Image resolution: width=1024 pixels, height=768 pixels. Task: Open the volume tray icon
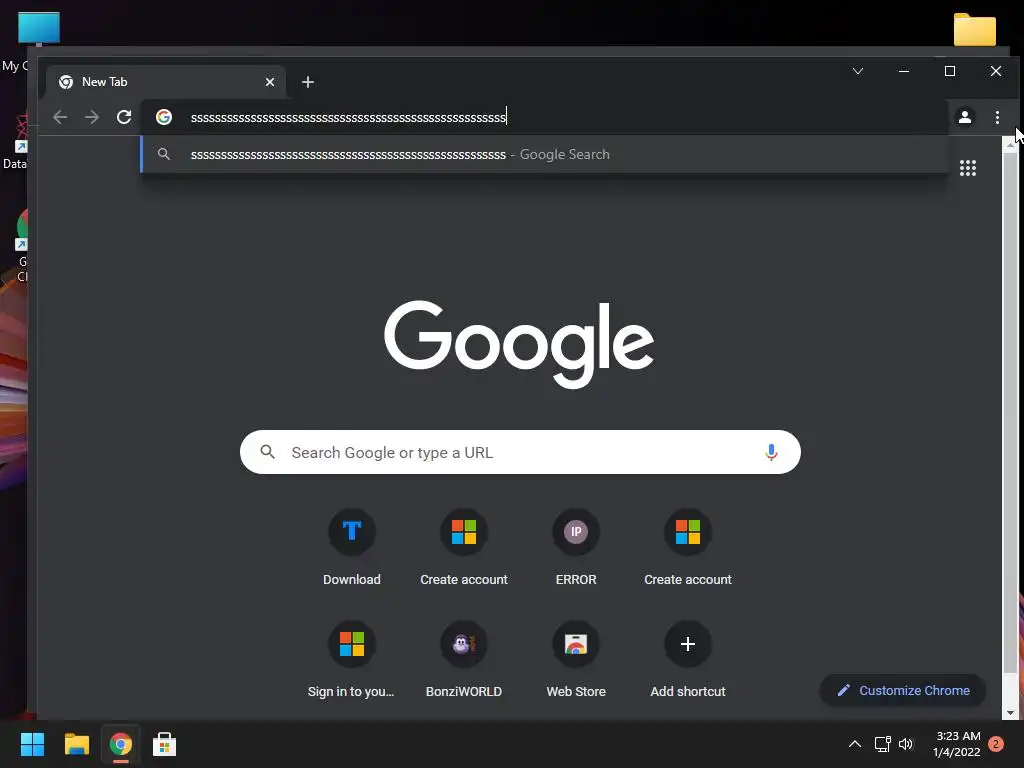(x=906, y=744)
